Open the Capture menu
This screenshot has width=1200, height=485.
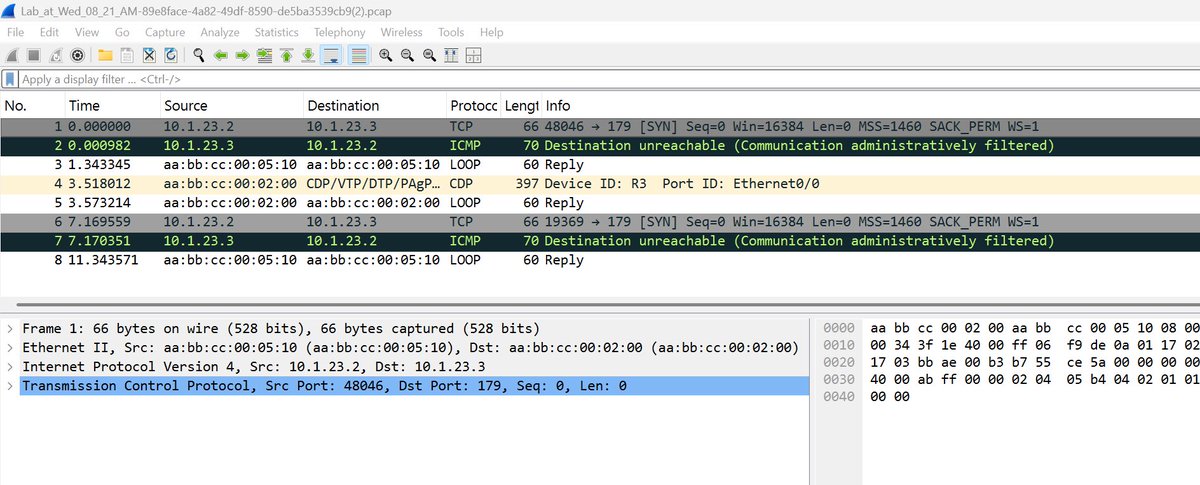[165, 33]
